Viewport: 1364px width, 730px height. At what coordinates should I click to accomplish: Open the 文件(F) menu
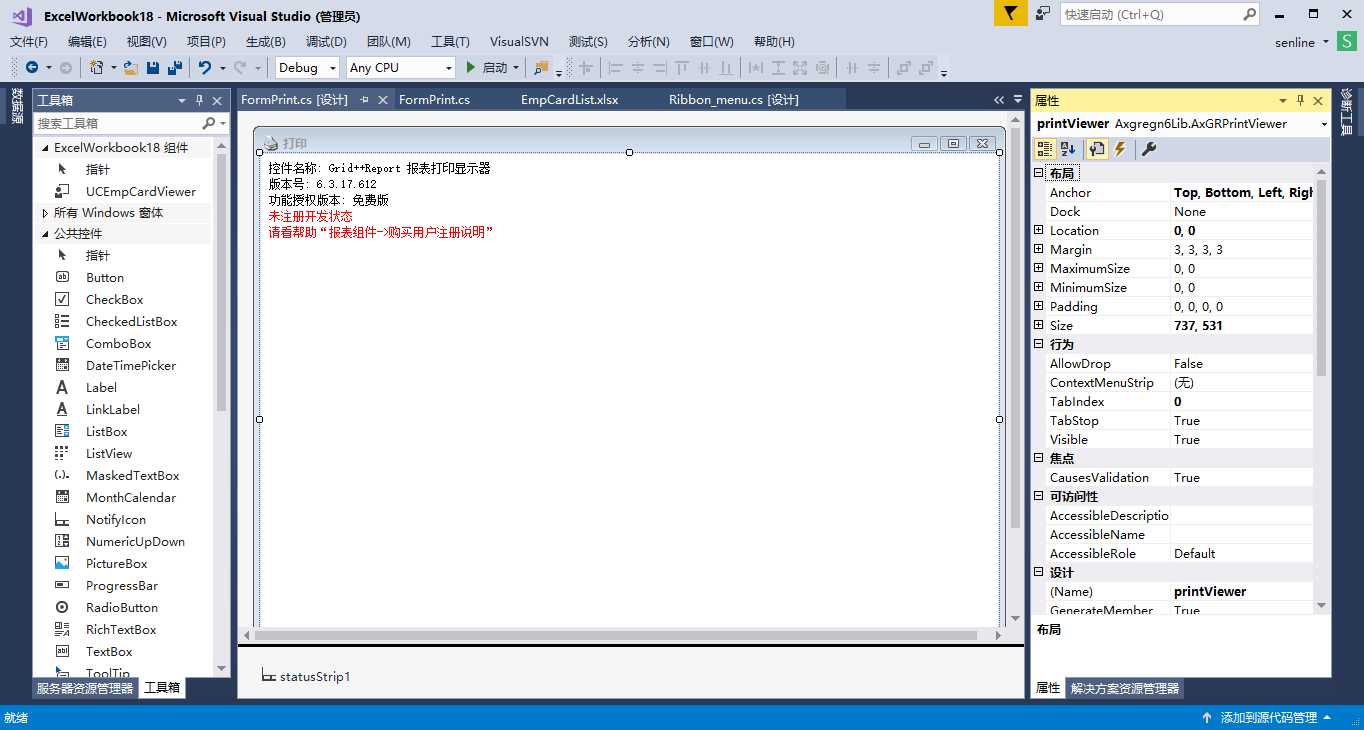pyautogui.click(x=29, y=42)
